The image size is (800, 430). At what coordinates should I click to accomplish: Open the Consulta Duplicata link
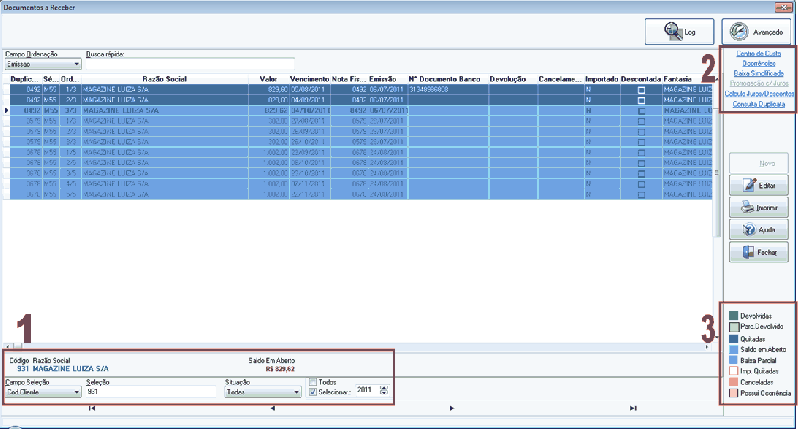click(759, 104)
